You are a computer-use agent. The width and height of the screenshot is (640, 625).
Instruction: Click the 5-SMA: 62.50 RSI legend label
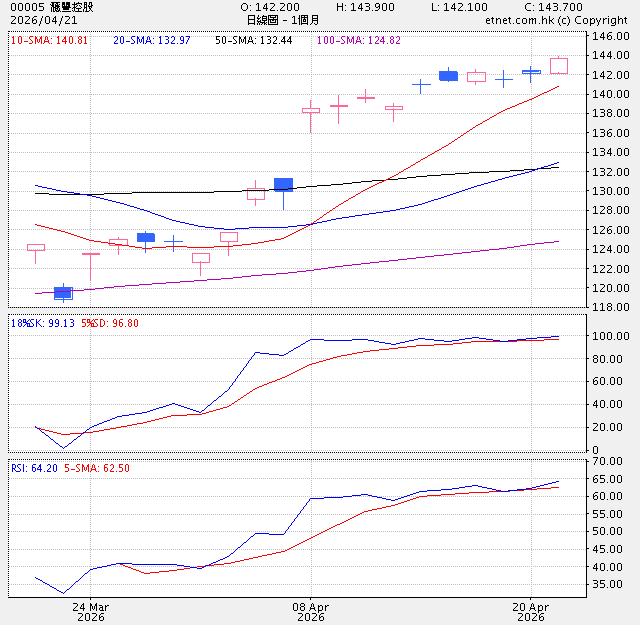pyautogui.click(x=97, y=468)
